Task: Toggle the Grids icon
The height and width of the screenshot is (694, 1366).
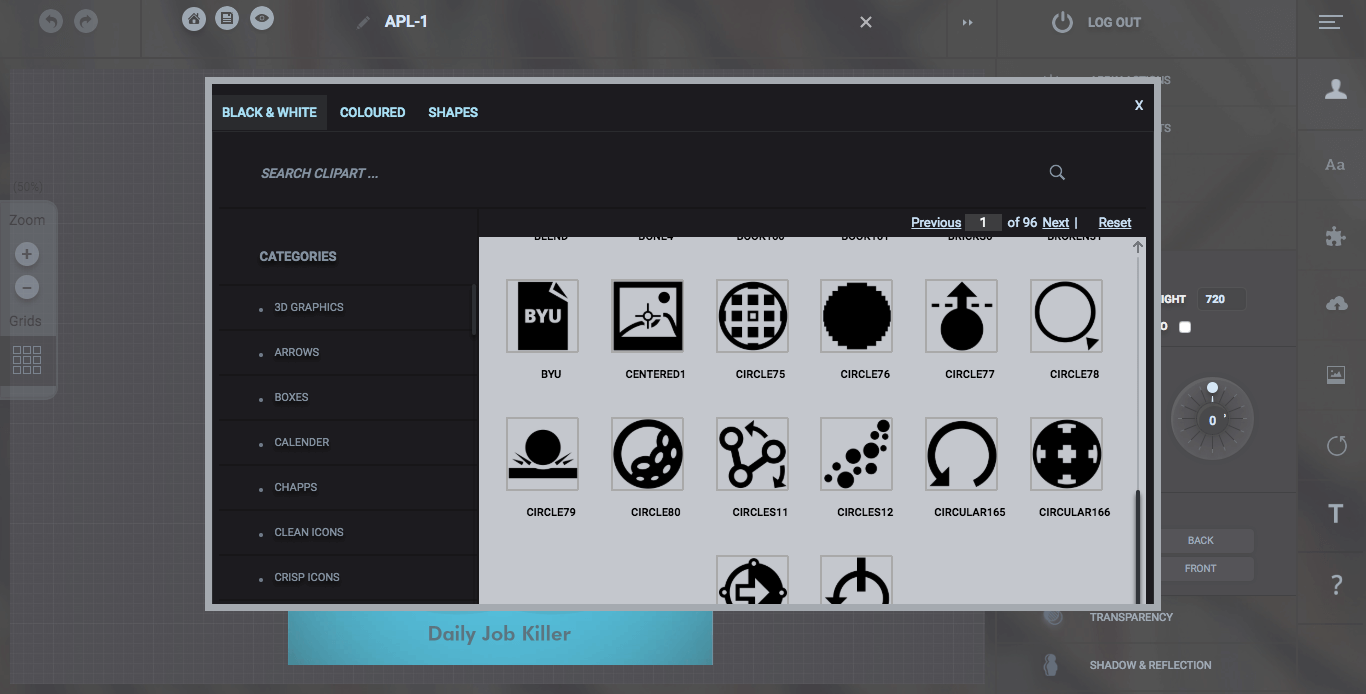Action: 27,360
